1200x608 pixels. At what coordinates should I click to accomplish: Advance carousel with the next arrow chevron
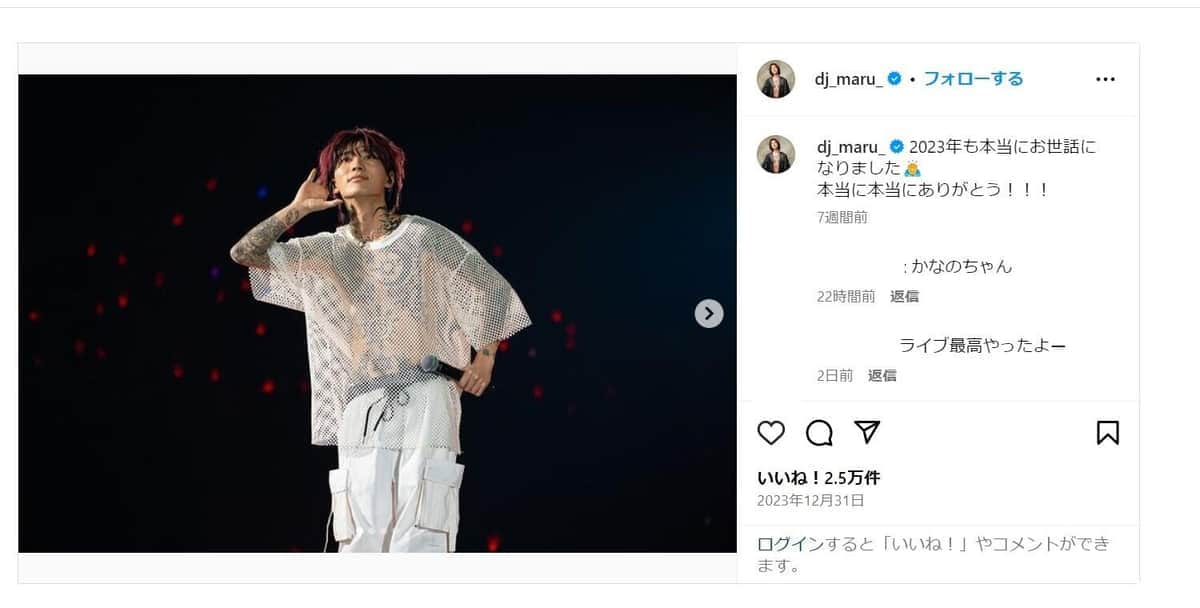coord(708,314)
